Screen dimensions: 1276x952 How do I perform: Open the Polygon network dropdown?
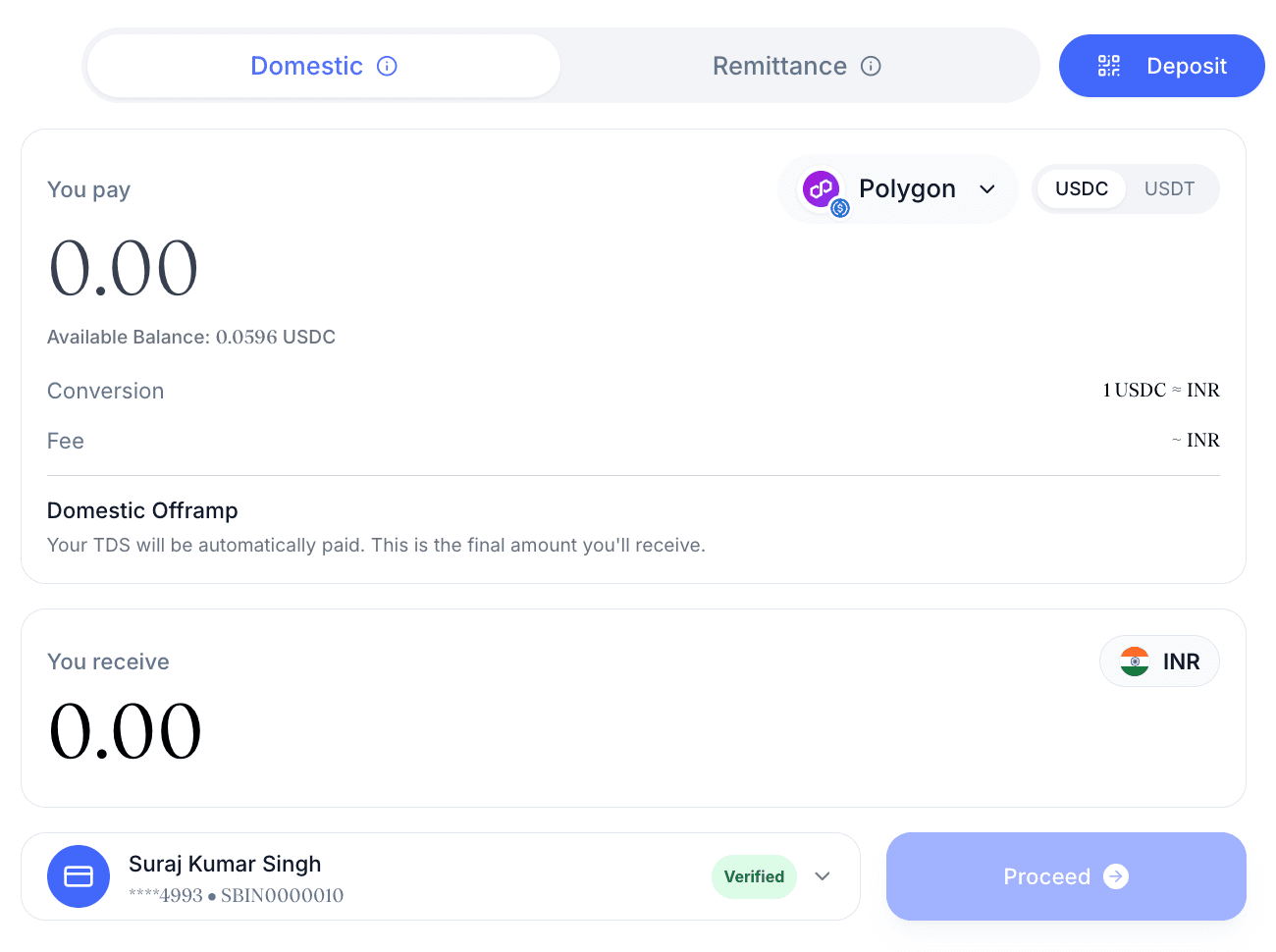point(987,188)
